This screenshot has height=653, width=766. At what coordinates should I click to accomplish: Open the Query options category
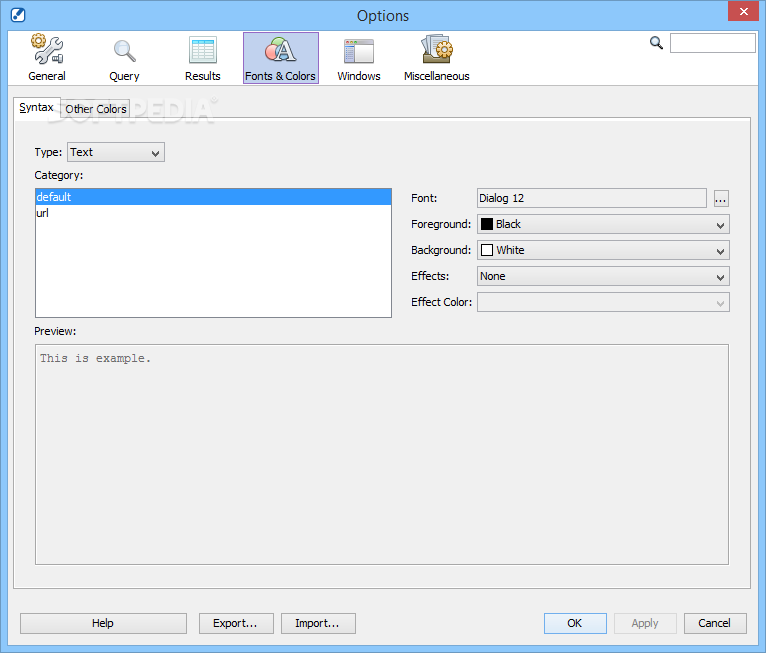[124, 58]
